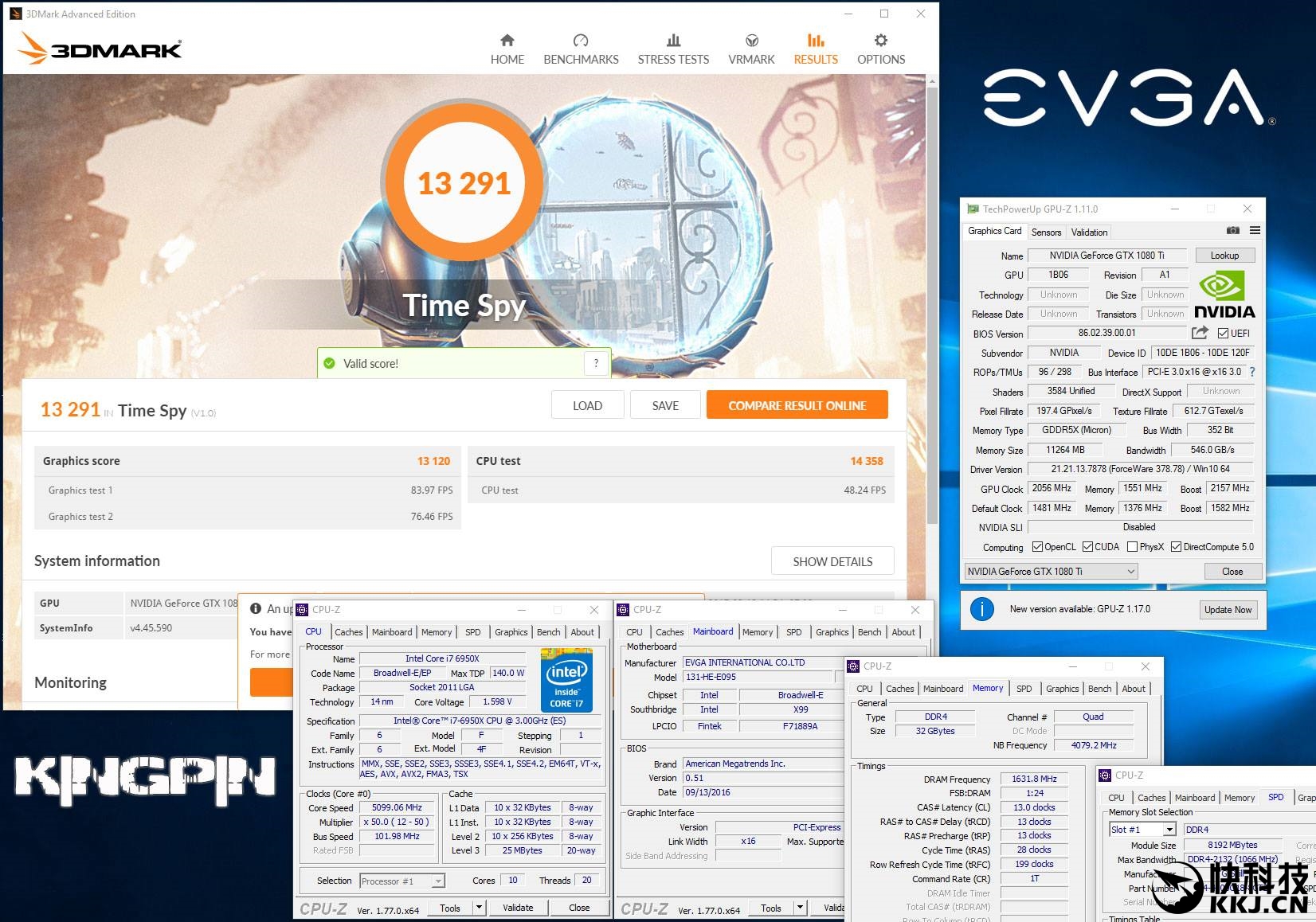Viewport: 1316px width, 922px height.
Task: Click the GPU Name field in GPU-Z
Action: coord(1106,256)
